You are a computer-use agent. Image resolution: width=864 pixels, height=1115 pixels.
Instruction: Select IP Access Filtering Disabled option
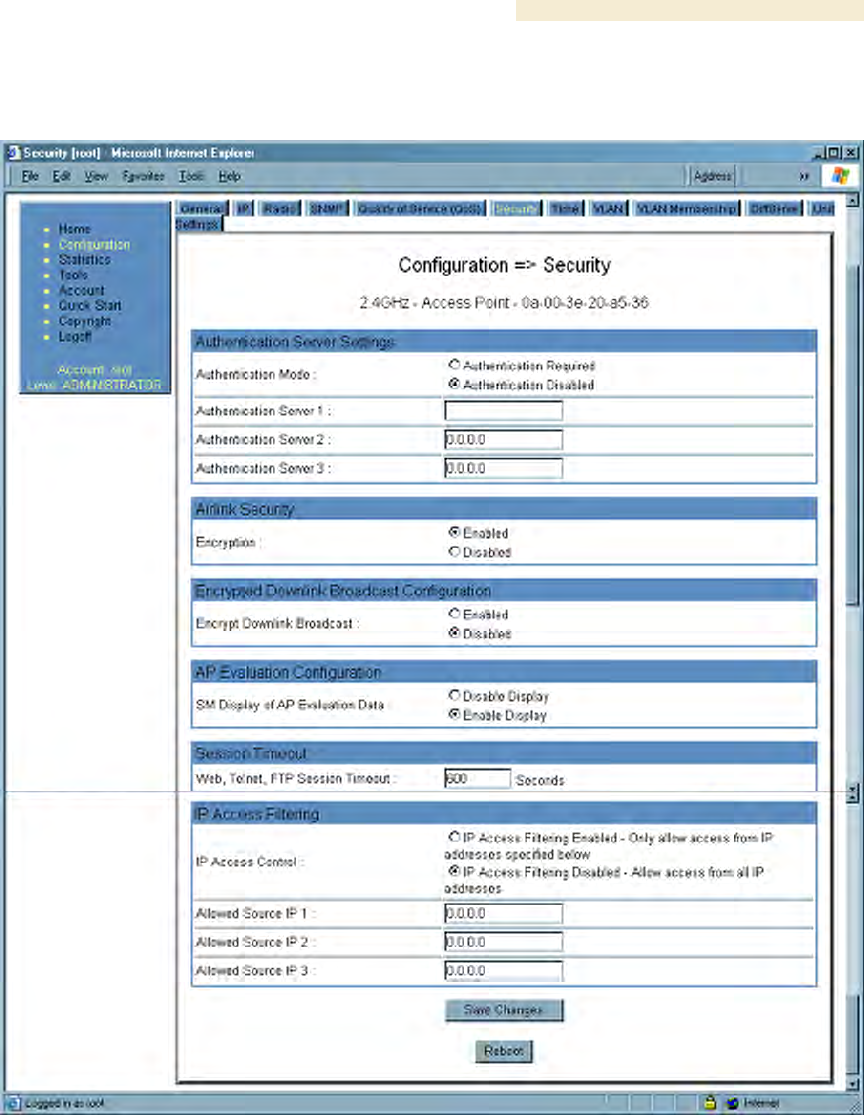[454, 870]
